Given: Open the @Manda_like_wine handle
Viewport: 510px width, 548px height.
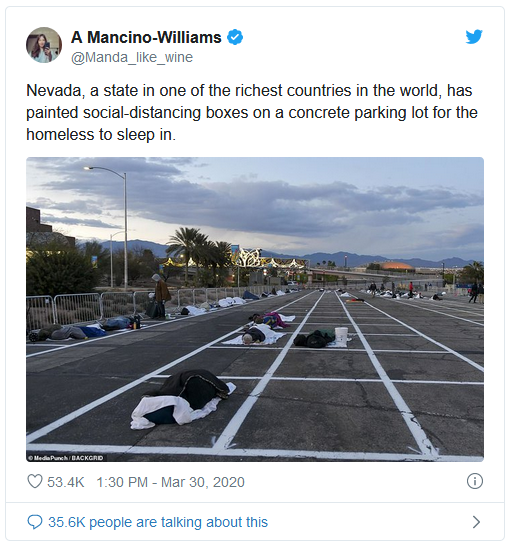Looking at the screenshot, I should point(132,57).
